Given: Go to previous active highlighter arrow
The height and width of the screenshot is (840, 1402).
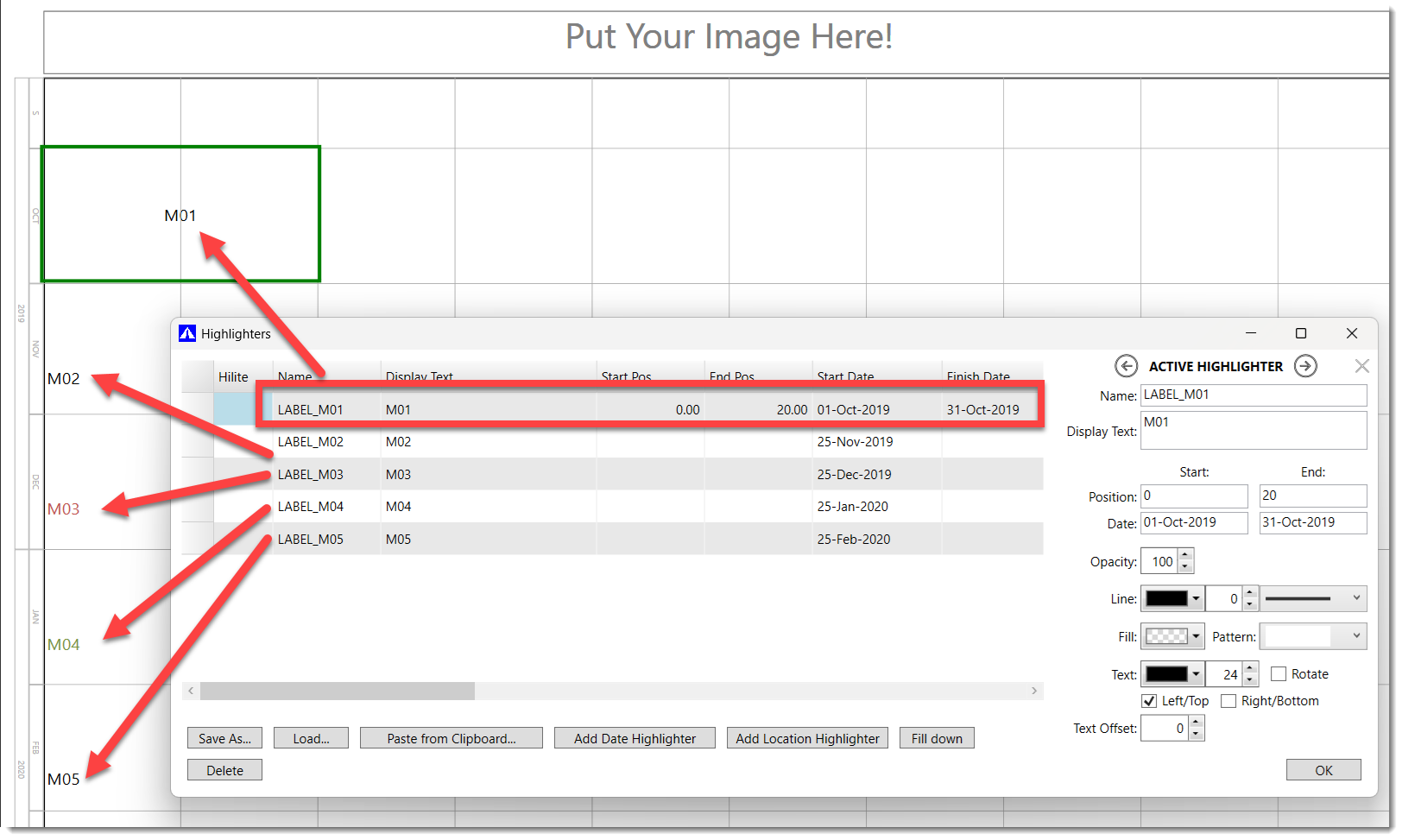Looking at the screenshot, I should (1126, 366).
